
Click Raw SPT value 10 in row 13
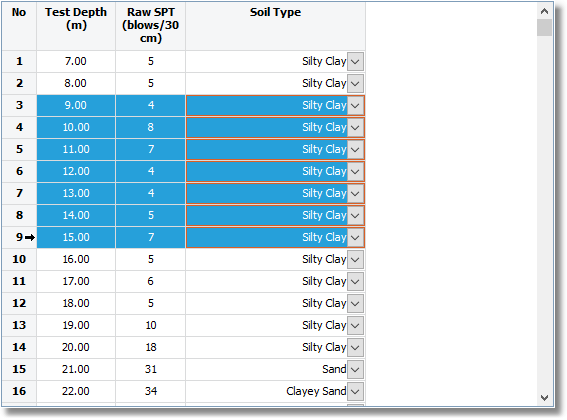click(x=150, y=326)
